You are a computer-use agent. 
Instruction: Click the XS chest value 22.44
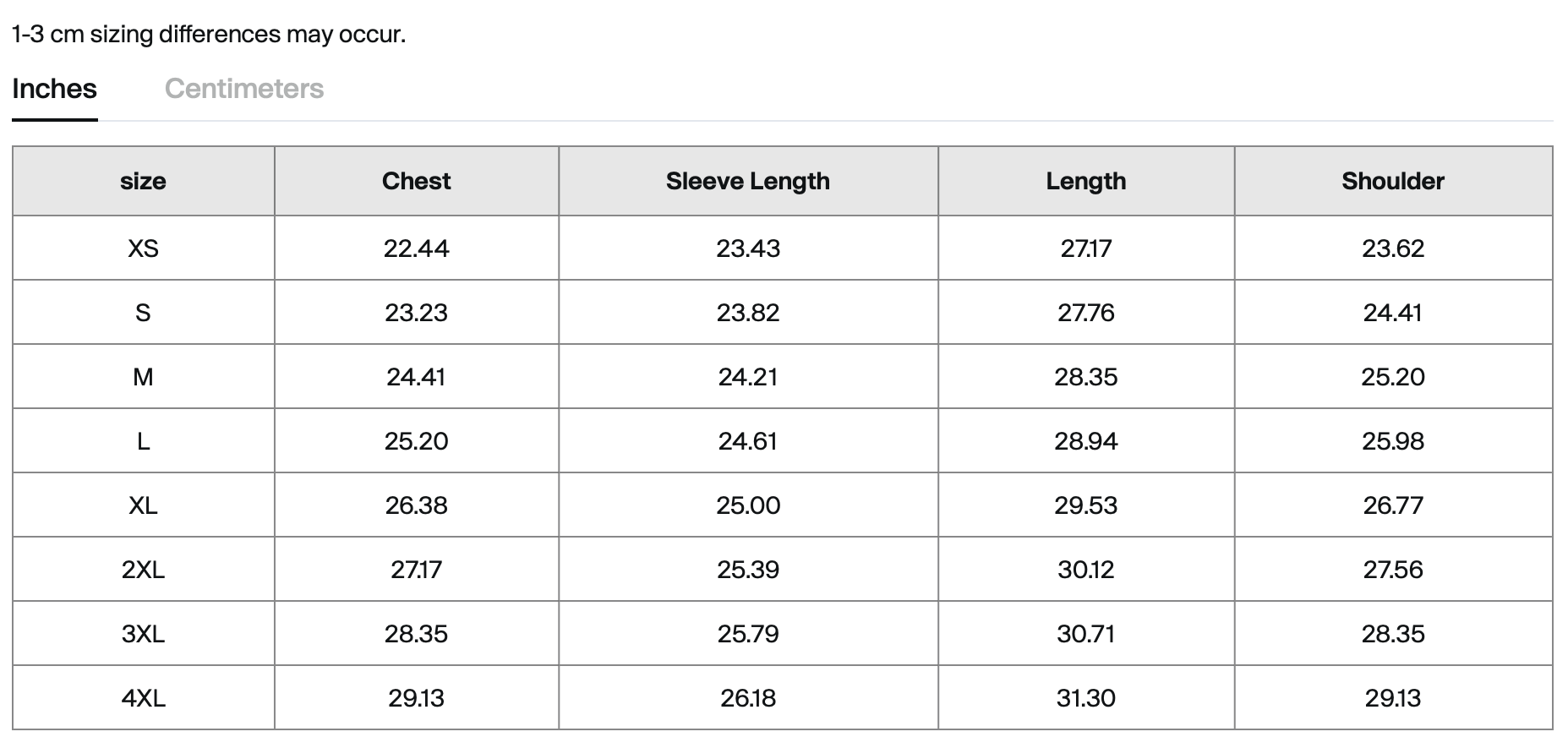coord(416,248)
